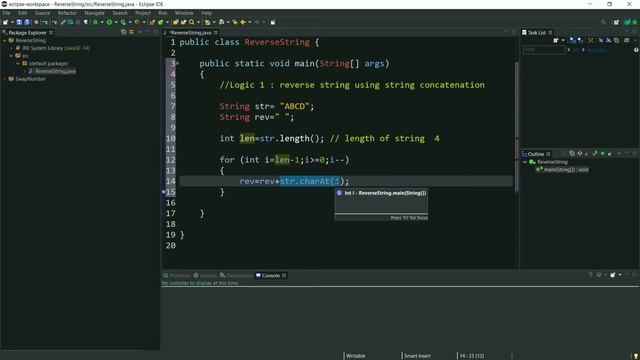
Task: Click the yellow Back navigation arrow
Action: (x=242, y=22)
